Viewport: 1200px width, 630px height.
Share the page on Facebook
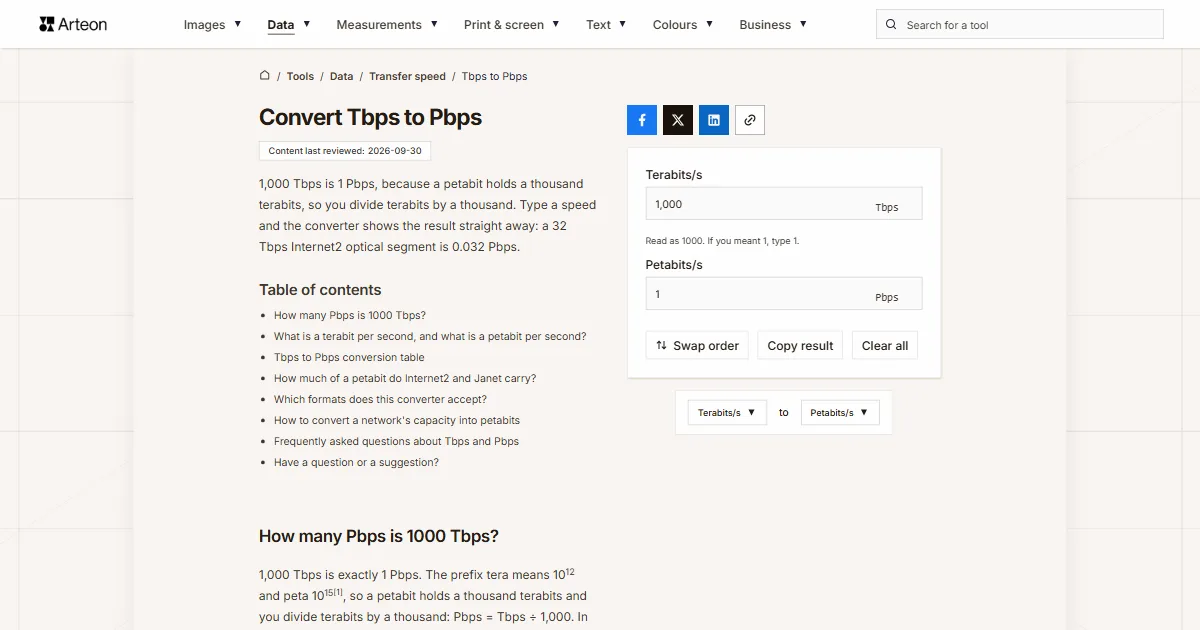pos(642,120)
